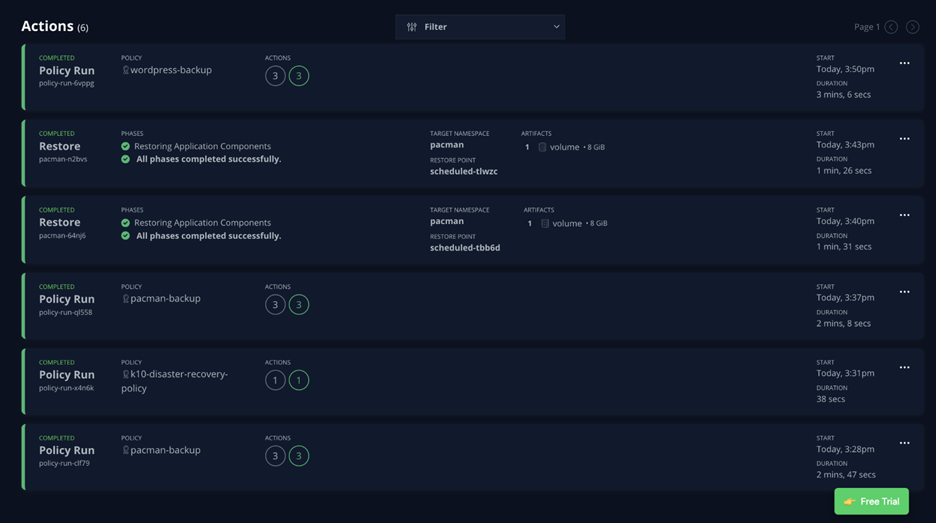Click total actions circle for k10-disaster-recovery-policy

coord(275,380)
